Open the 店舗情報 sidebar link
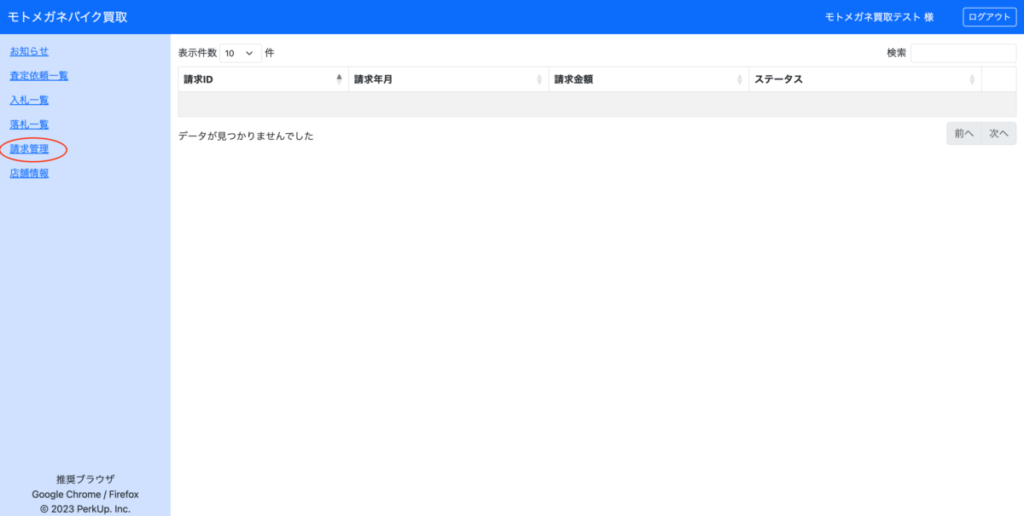1024x516 pixels. (x=29, y=173)
